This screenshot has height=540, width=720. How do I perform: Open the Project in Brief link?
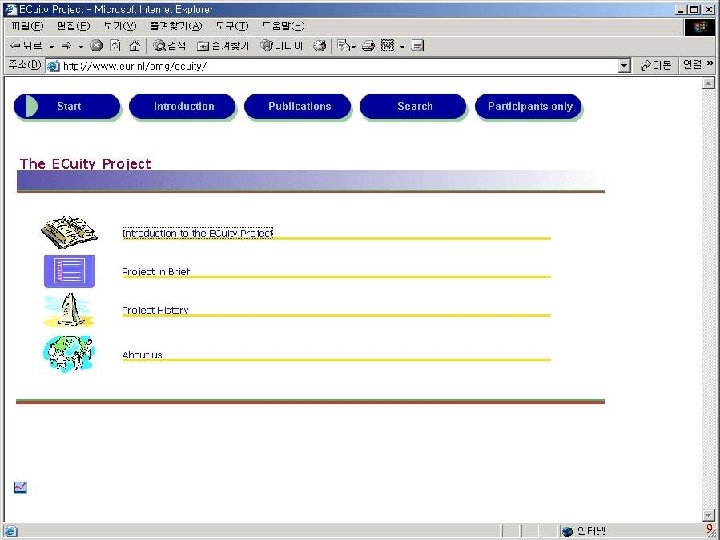click(x=156, y=272)
